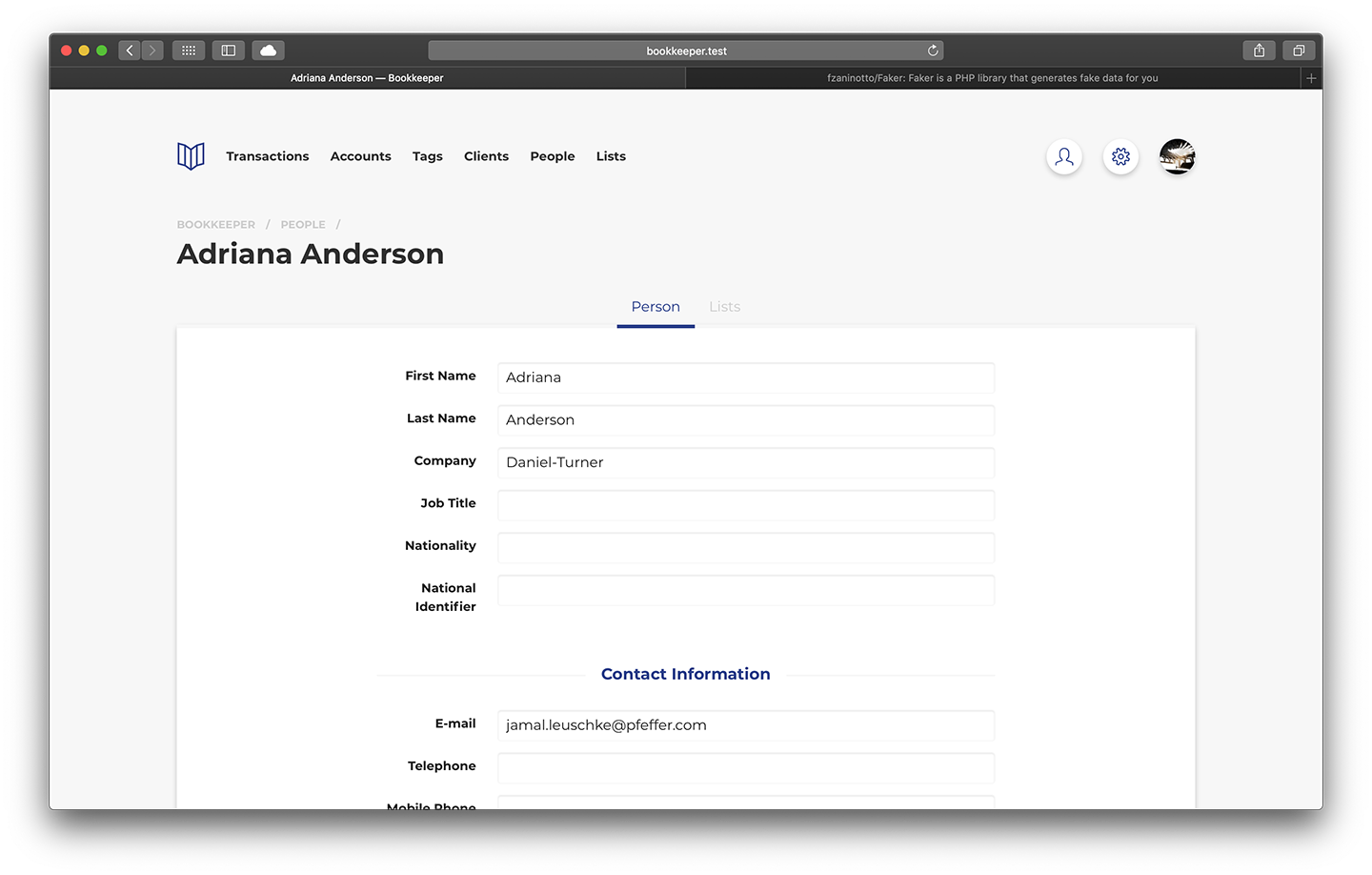Screen dimensions: 1372x875
Task: Open Tags in the navigation
Action: (x=428, y=156)
